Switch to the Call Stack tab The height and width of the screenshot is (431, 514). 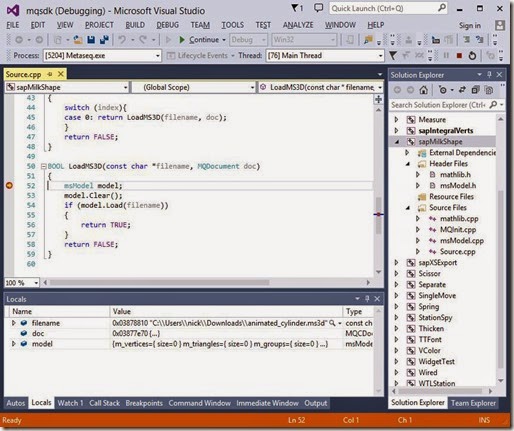click(104, 403)
